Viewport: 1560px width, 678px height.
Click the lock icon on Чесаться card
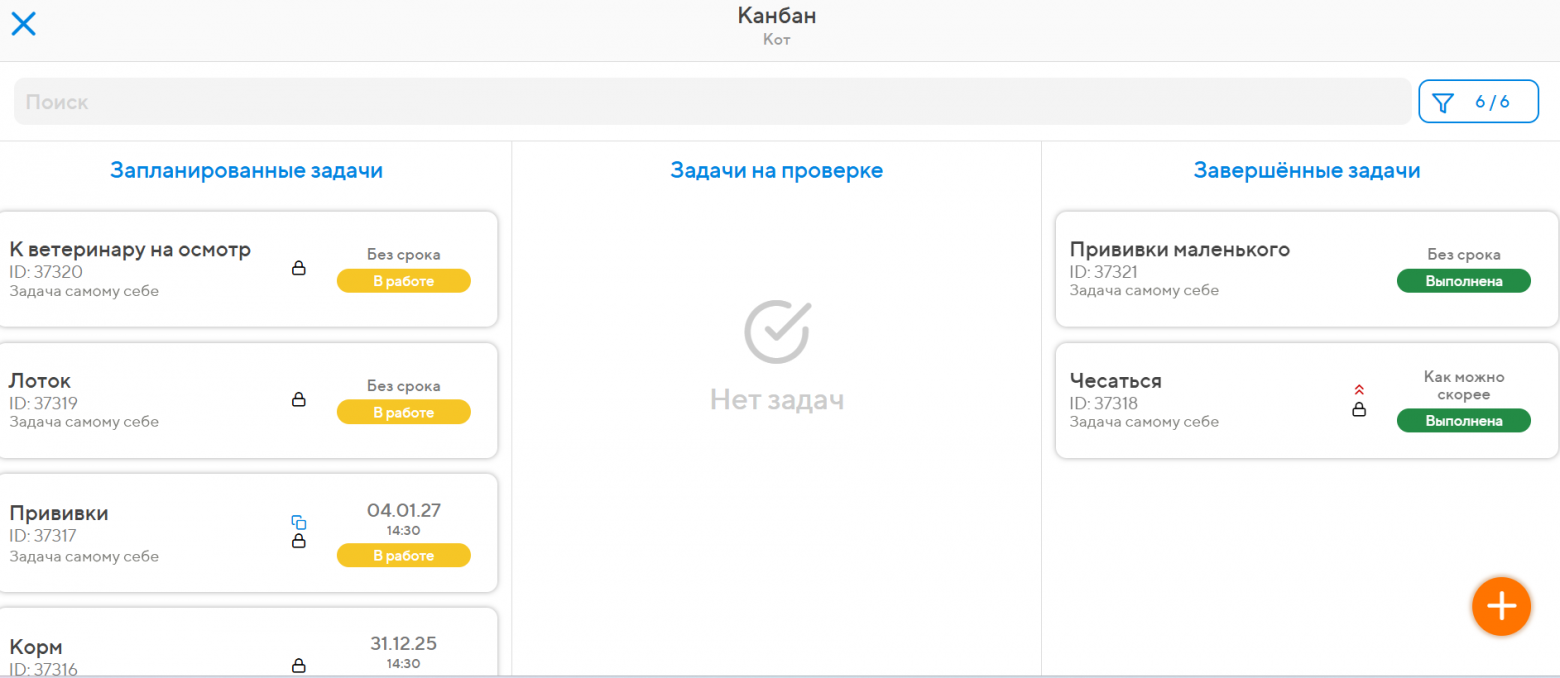click(1360, 410)
